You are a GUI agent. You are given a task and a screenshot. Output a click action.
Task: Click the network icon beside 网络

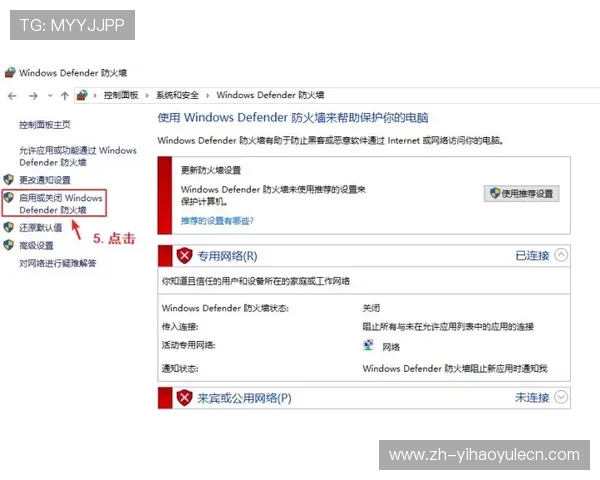click(x=368, y=345)
